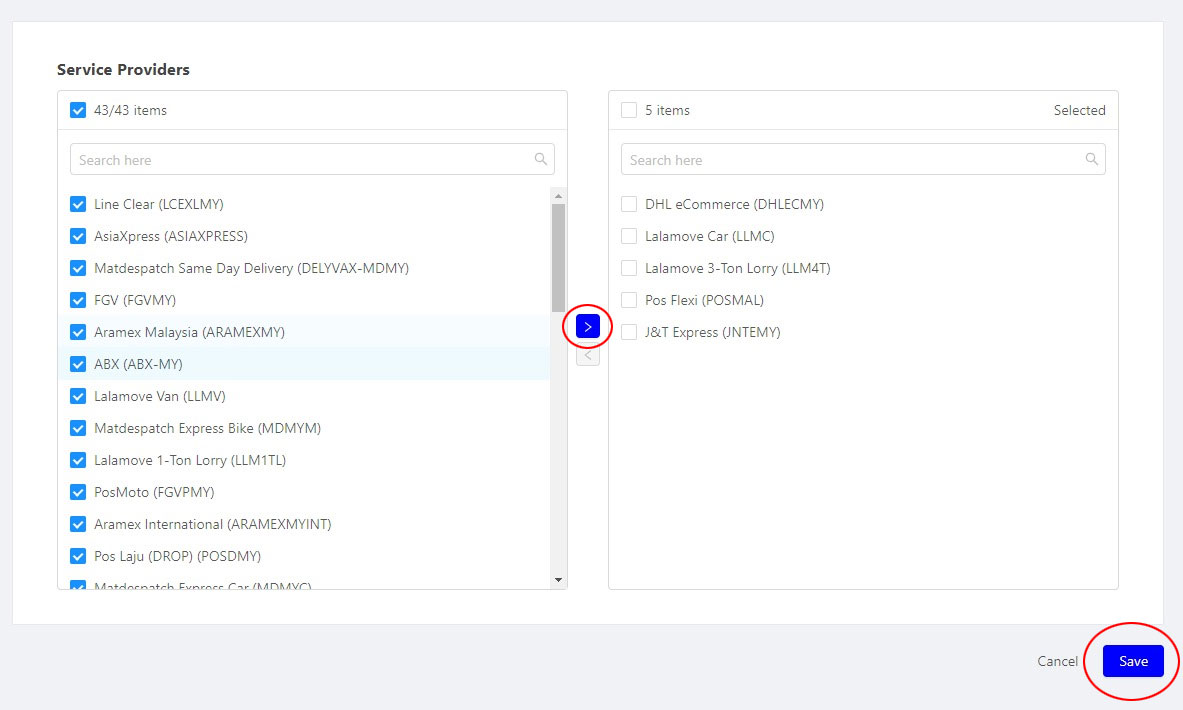Uncheck PosMoto (FGVPMY) checkbox

pyautogui.click(x=78, y=492)
